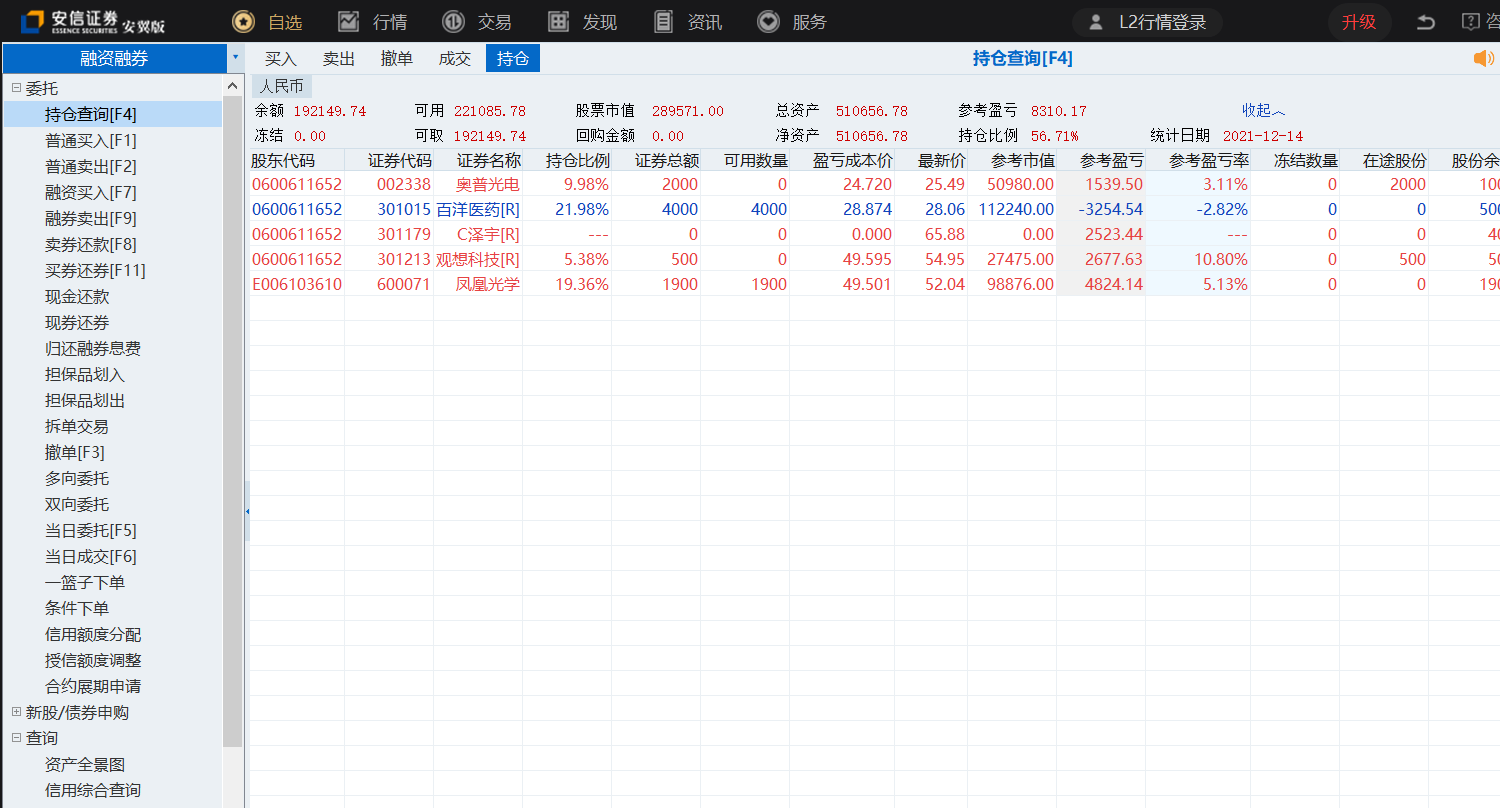Click the 自选 star icon
This screenshot has height=808, width=1500.
click(243, 21)
